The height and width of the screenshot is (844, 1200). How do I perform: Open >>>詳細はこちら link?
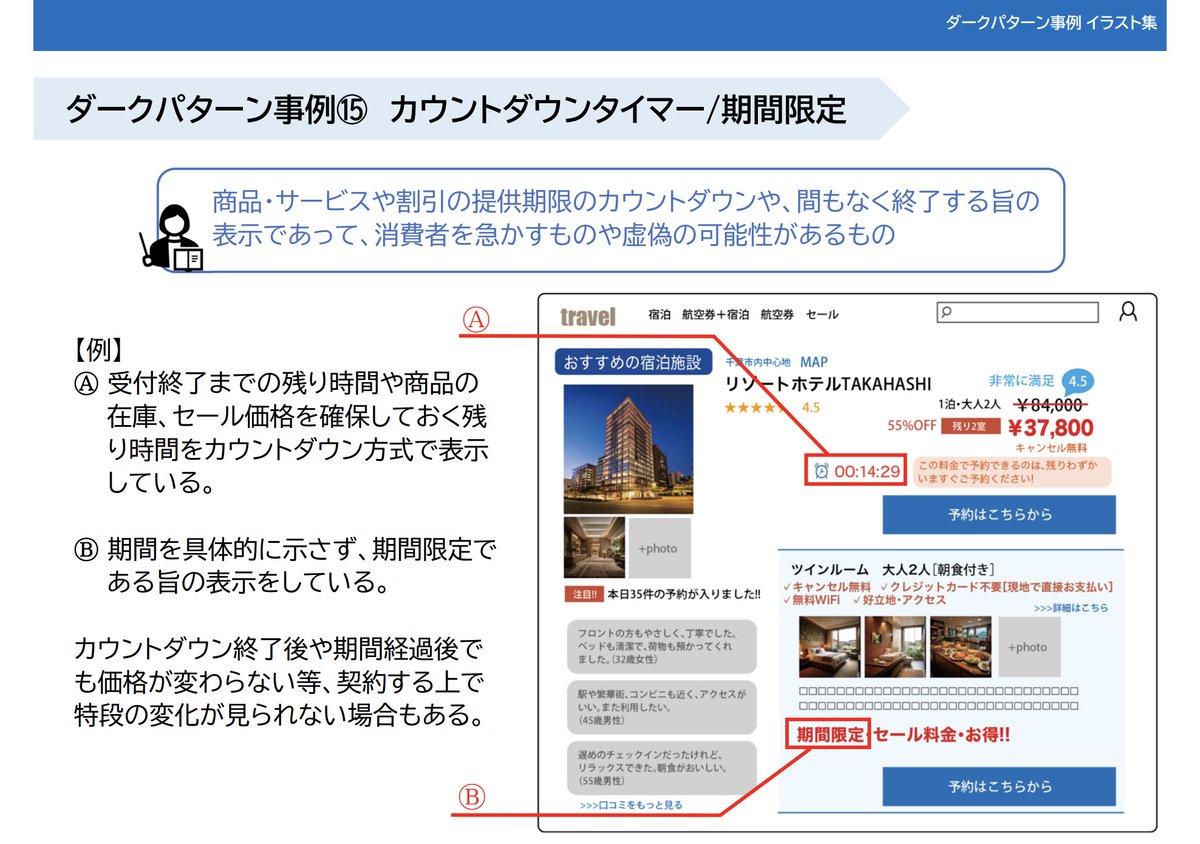[x=1071, y=607]
